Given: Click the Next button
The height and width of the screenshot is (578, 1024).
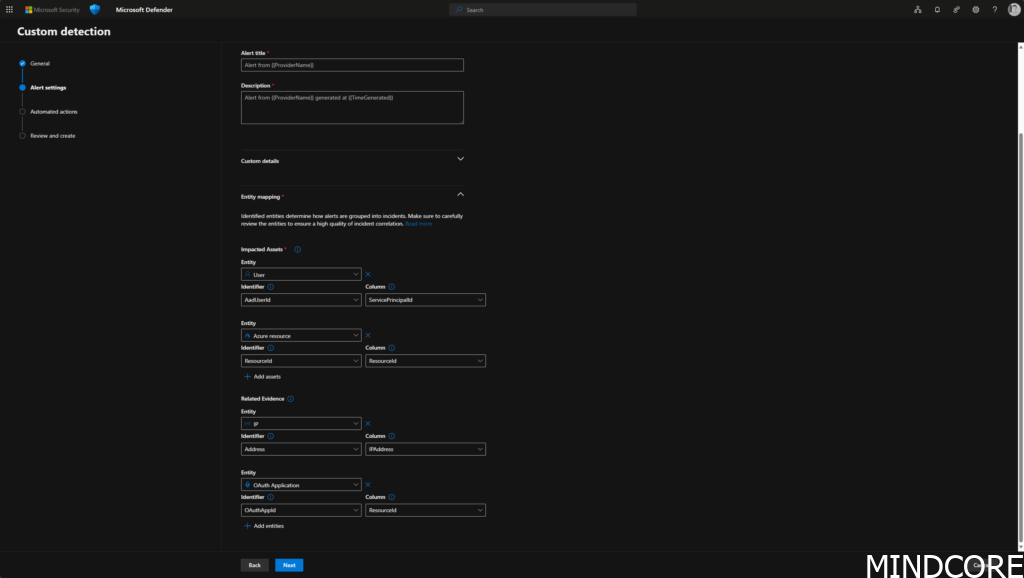Looking at the screenshot, I should [289, 566].
